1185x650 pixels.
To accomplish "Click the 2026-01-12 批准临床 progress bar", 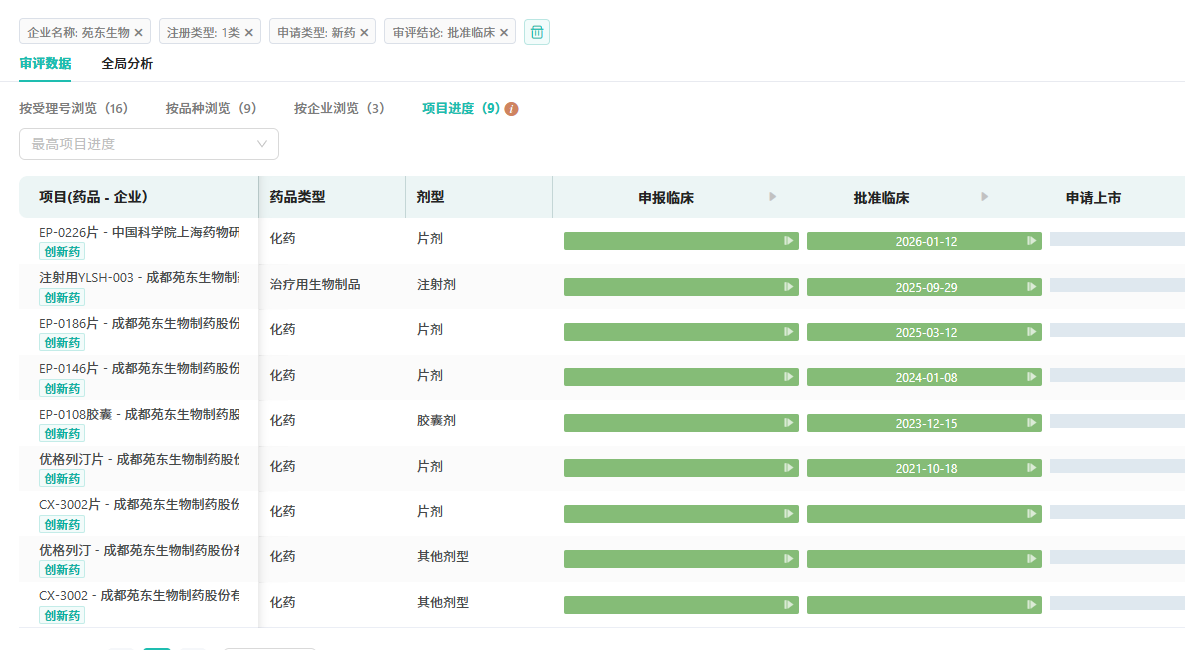I will (924, 241).
